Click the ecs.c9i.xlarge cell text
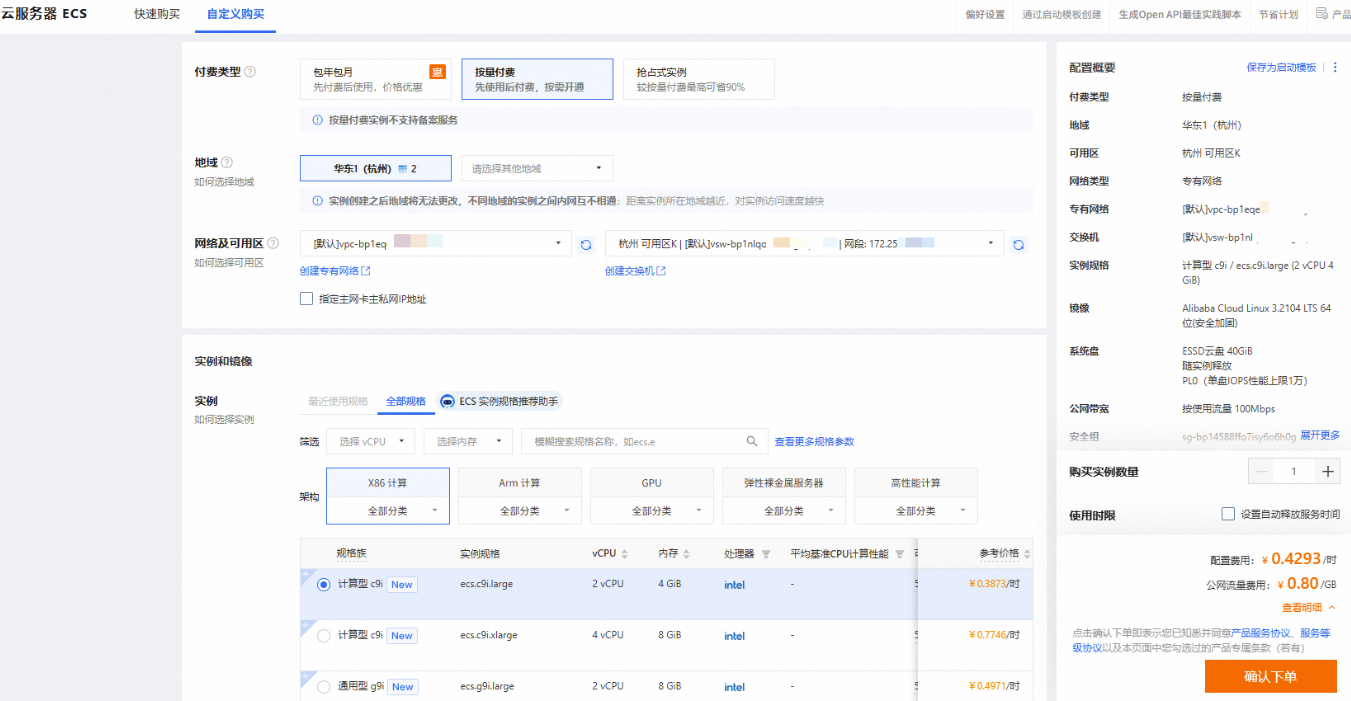Image resolution: width=1351 pixels, height=701 pixels. pyautogui.click(x=489, y=636)
